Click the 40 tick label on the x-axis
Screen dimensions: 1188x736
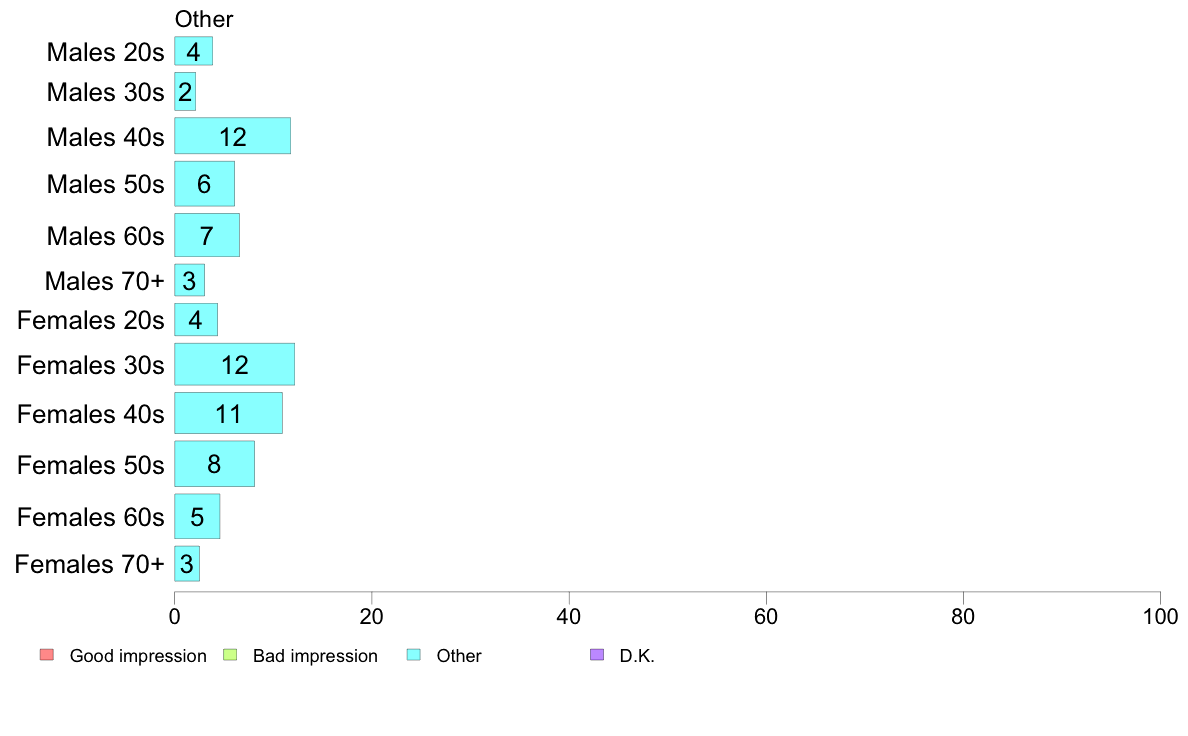coord(569,616)
